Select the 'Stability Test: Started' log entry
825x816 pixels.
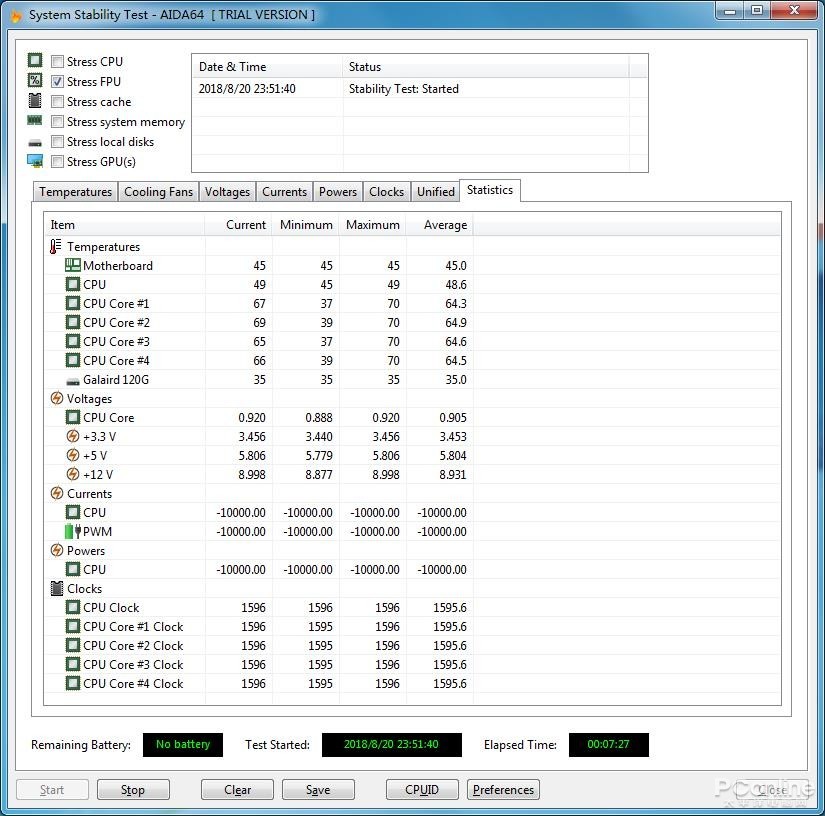click(404, 89)
